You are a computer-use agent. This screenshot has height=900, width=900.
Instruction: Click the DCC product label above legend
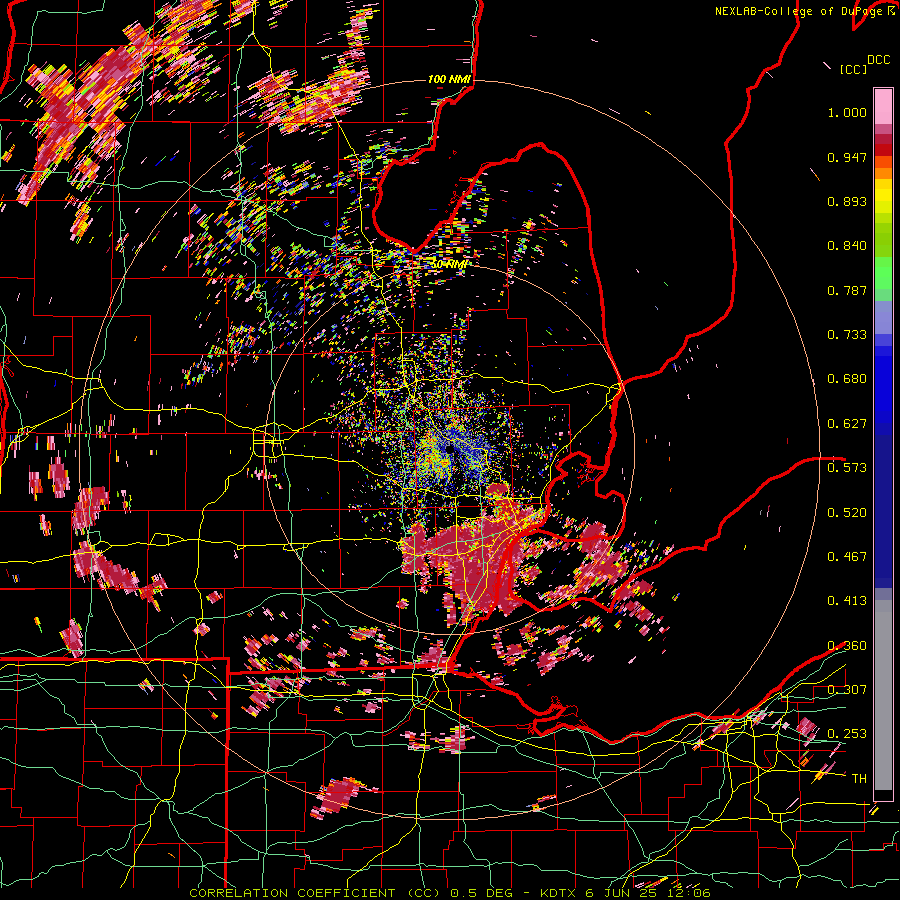click(878, 60)
